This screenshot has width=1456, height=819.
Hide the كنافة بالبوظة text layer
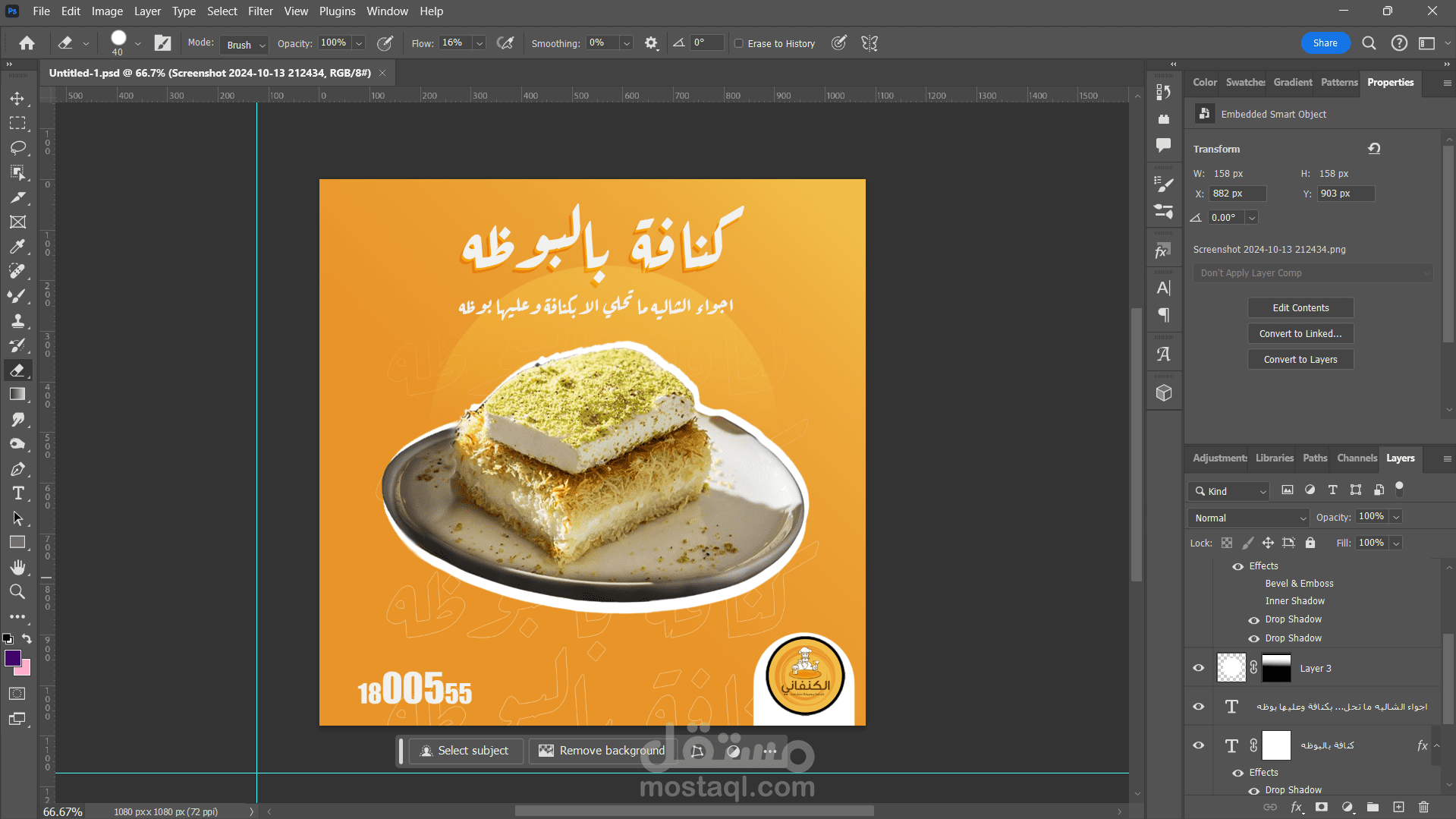pyautogui.click(x=1199, y=745)
